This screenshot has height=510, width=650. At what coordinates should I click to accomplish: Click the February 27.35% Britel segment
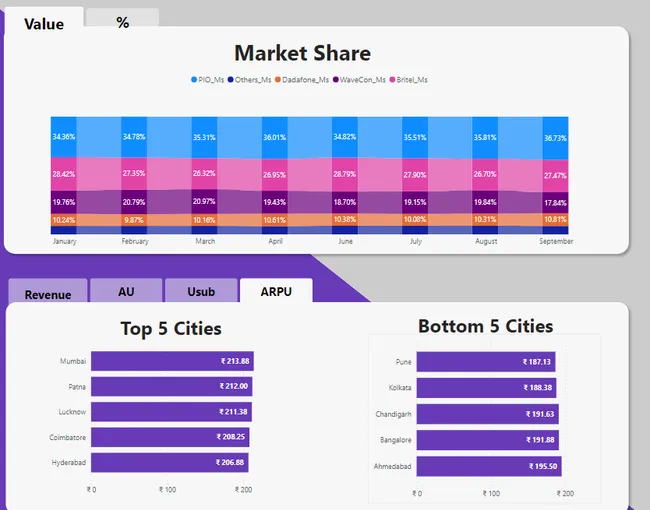coord(134,174)
